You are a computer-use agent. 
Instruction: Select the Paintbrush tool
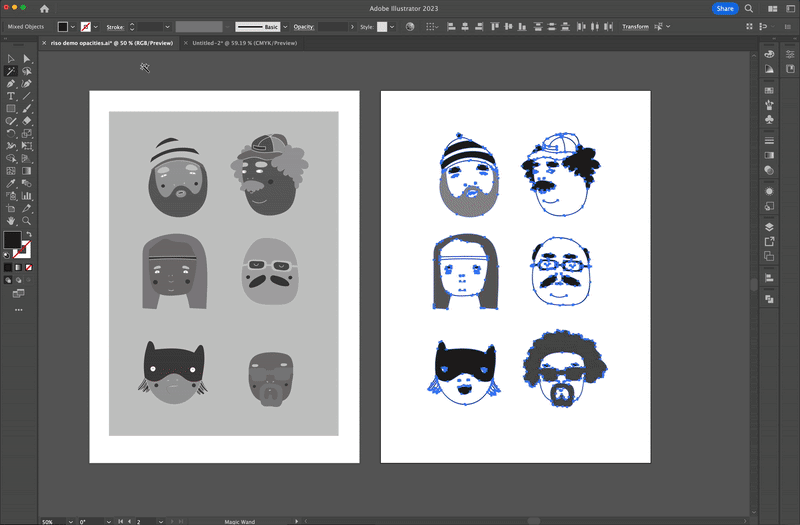(27, 109)
